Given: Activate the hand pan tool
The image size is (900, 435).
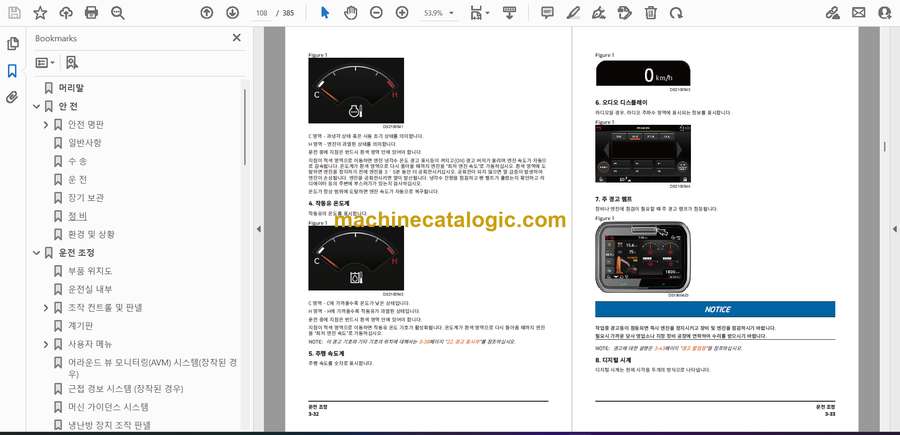Looking at the screenshot, I should coord(351,13).
